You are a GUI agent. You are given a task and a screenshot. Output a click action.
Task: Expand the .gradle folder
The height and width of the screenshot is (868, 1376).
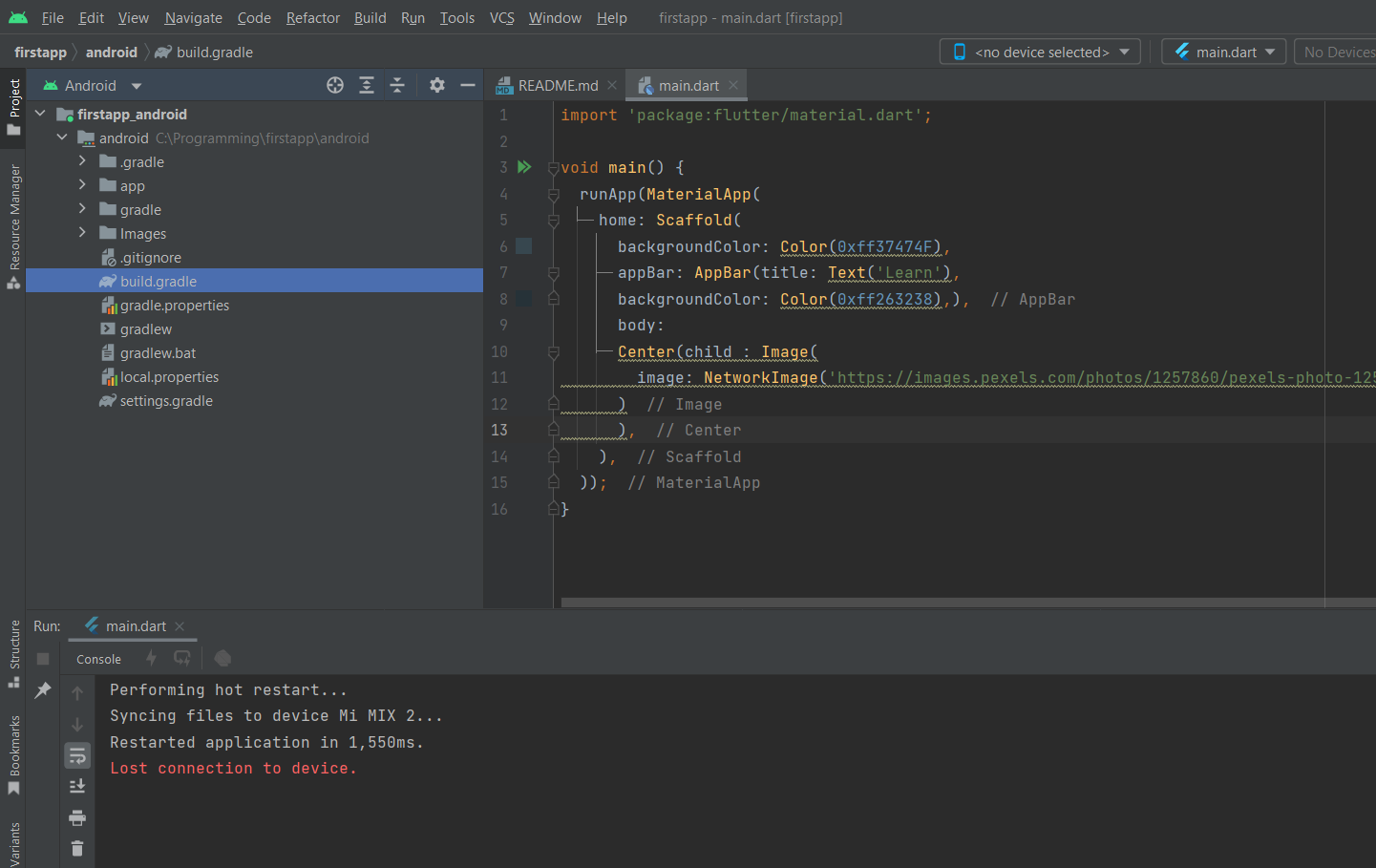[x=82, y=161]
